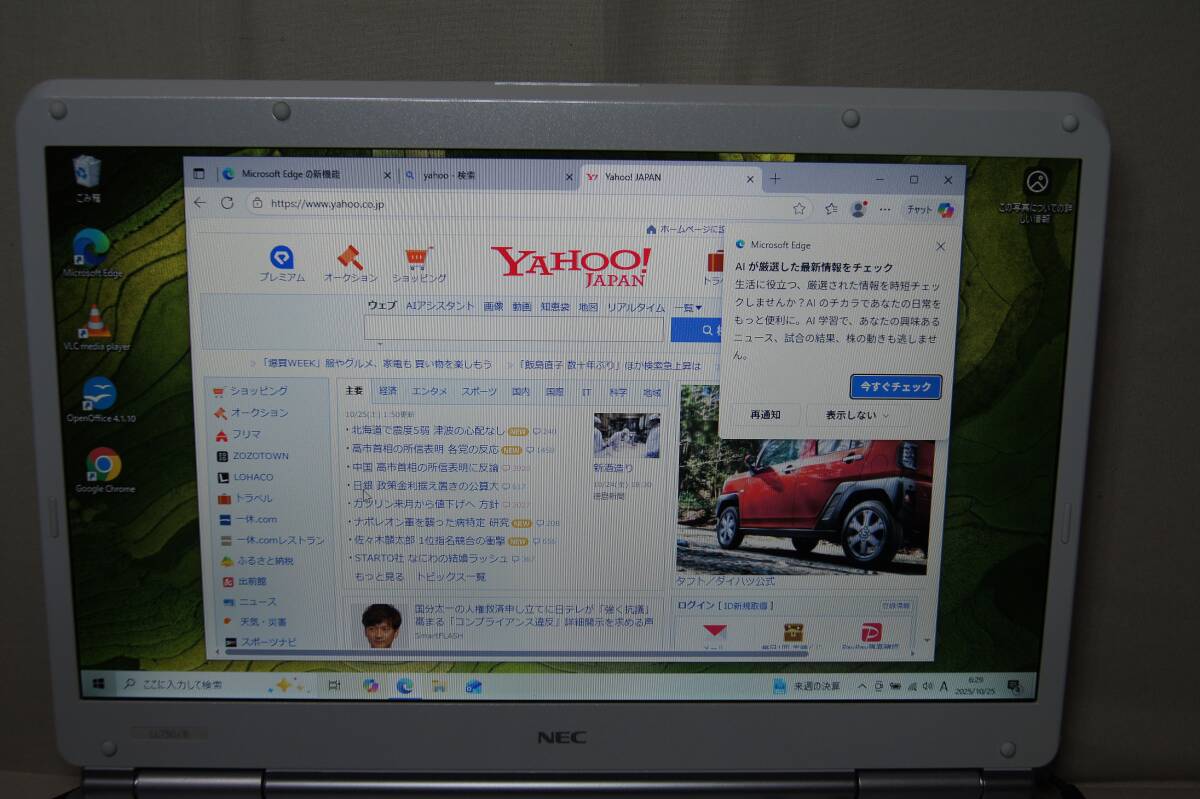Click the トピックス一覧 link
Image resolution: width=1200 pixels, height=799 pixels.
click(451, 577)
